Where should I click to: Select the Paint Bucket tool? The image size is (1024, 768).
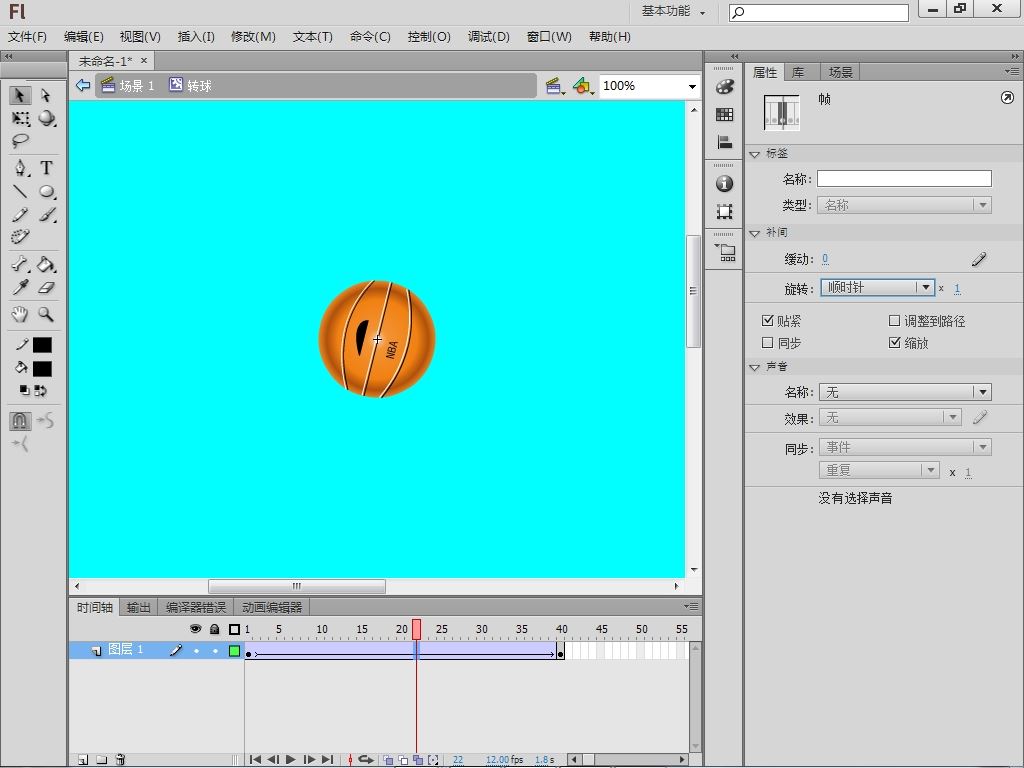pyautogui.click(x=46, y=265)
